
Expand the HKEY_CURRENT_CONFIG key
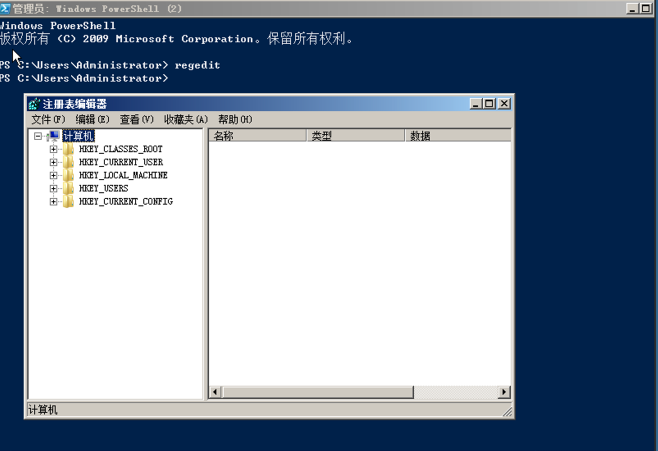pyautogui.click(x=53, y=201)
